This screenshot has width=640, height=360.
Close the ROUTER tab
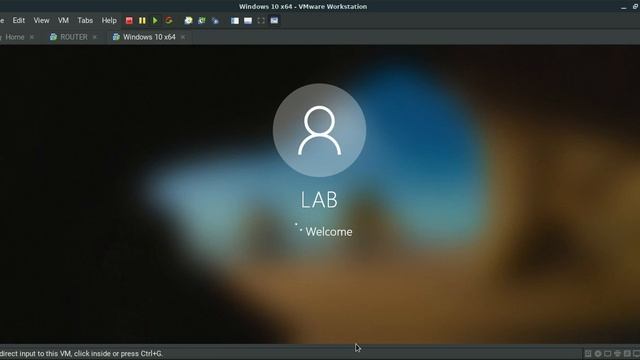pyautogui.click(x=95, y=37)
